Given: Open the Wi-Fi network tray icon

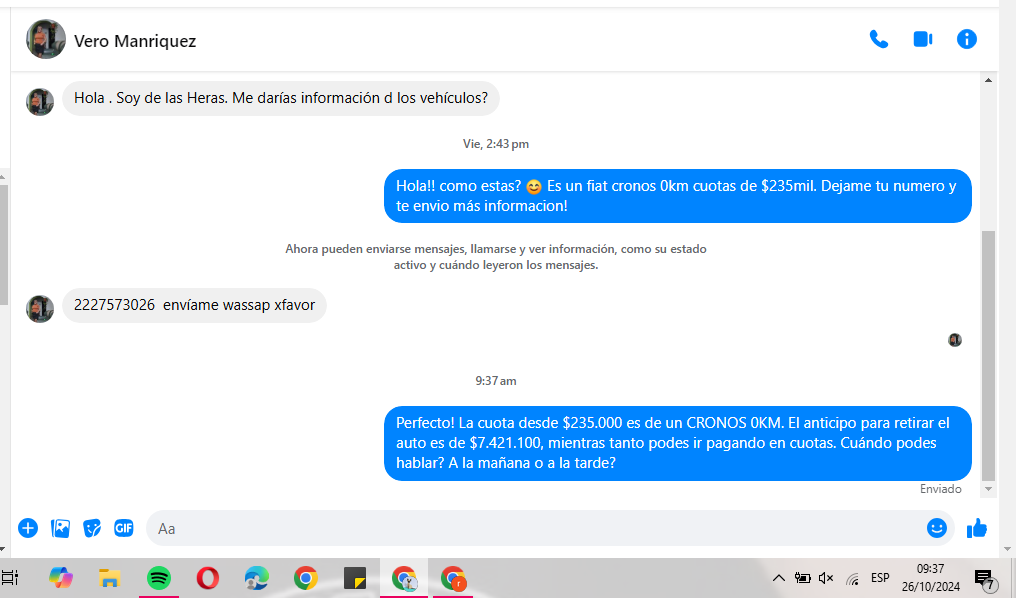Looking at the screenshot, I should (853, 578).
